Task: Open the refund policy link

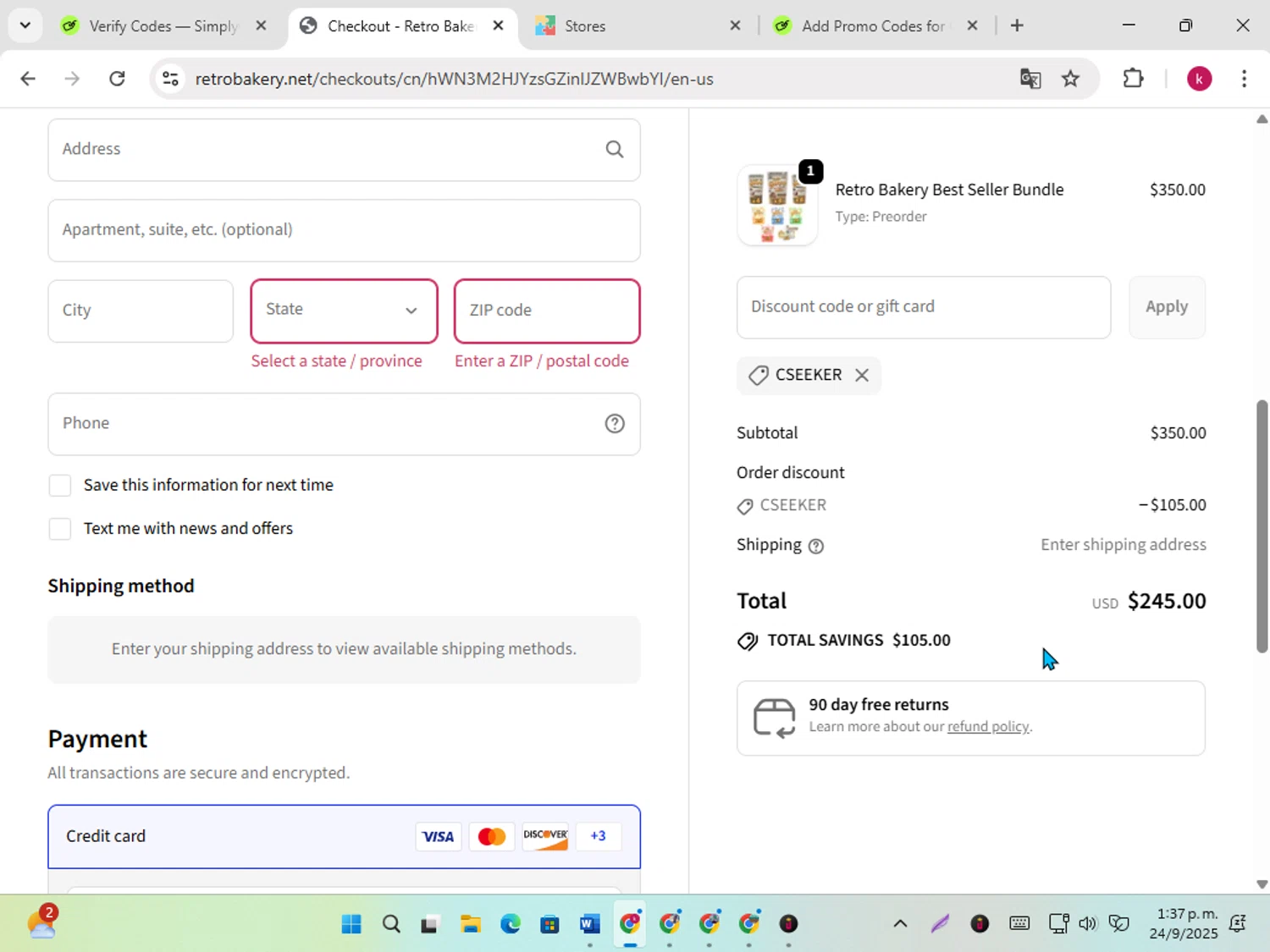Action: 988,727
